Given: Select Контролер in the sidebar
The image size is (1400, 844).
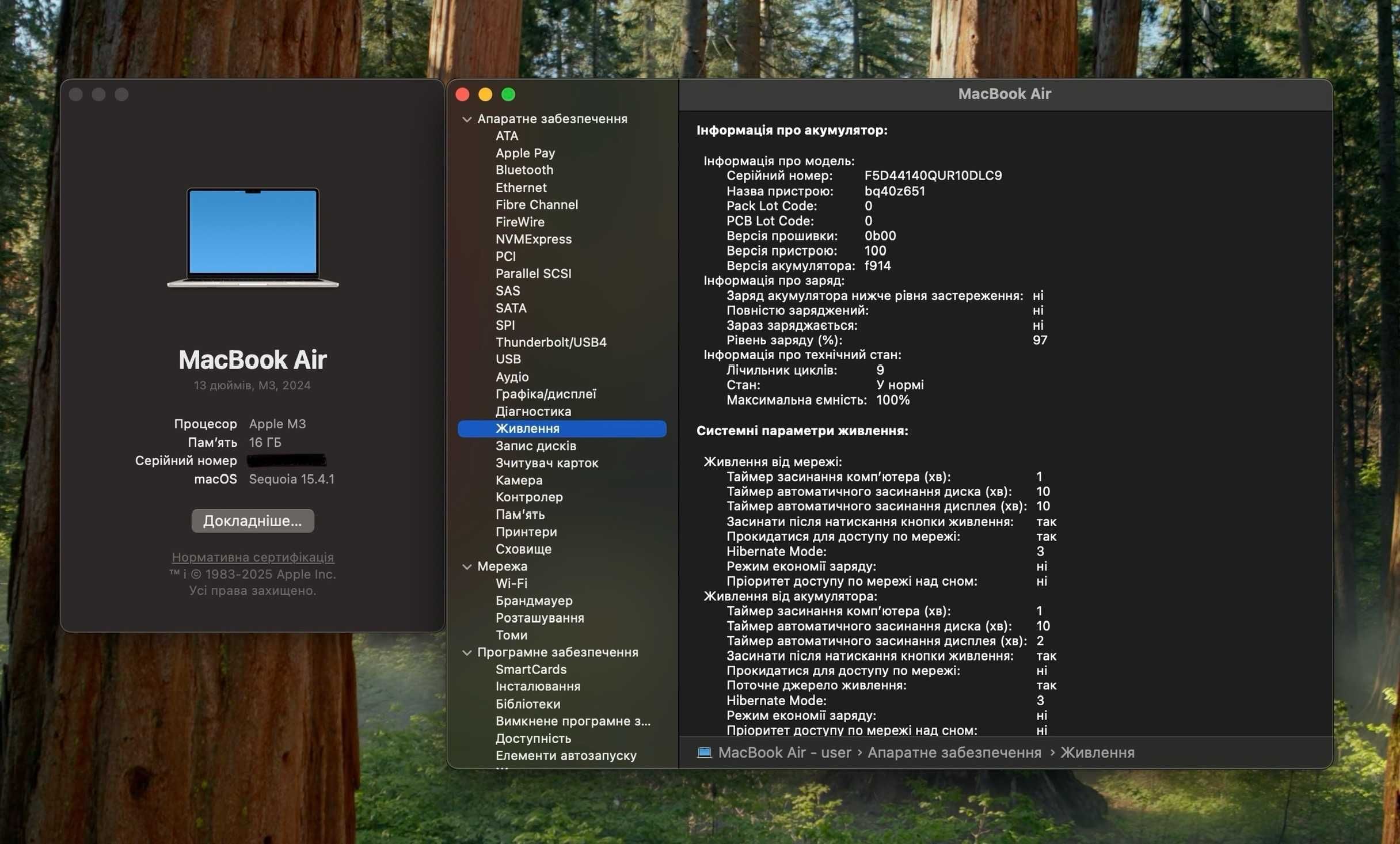Looking at the screenshot, I should point(529,497).
